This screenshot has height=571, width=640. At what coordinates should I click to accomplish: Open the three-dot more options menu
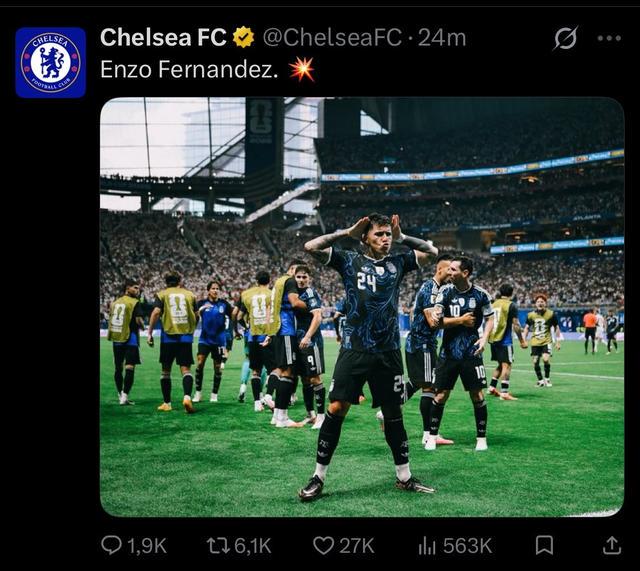[609, 38]
